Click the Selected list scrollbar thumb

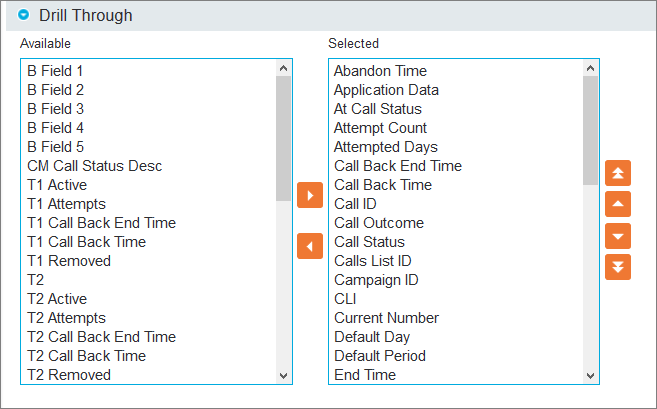[591, 130]
